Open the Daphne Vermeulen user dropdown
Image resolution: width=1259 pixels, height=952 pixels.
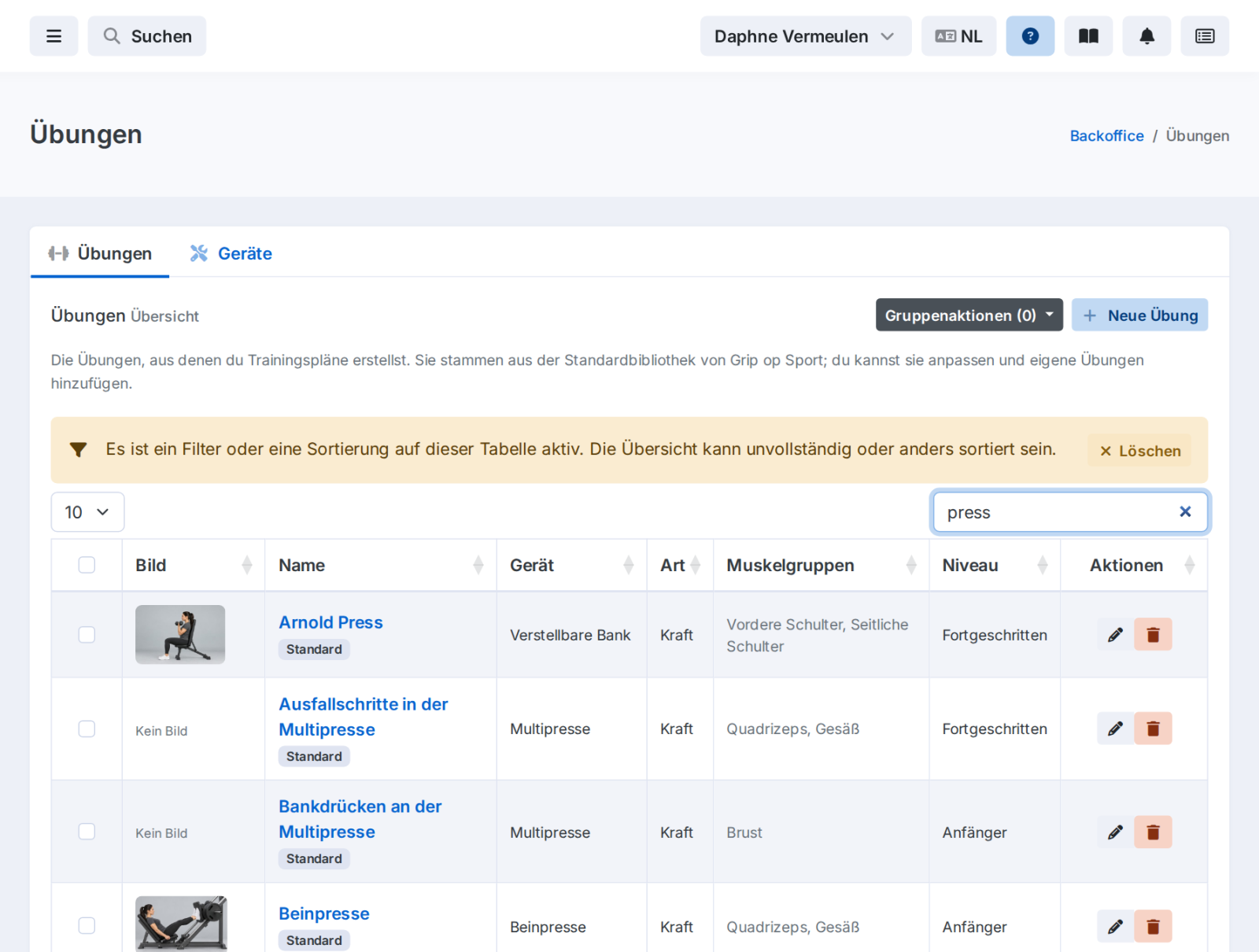pyautogui.click(x=806, y=36)
